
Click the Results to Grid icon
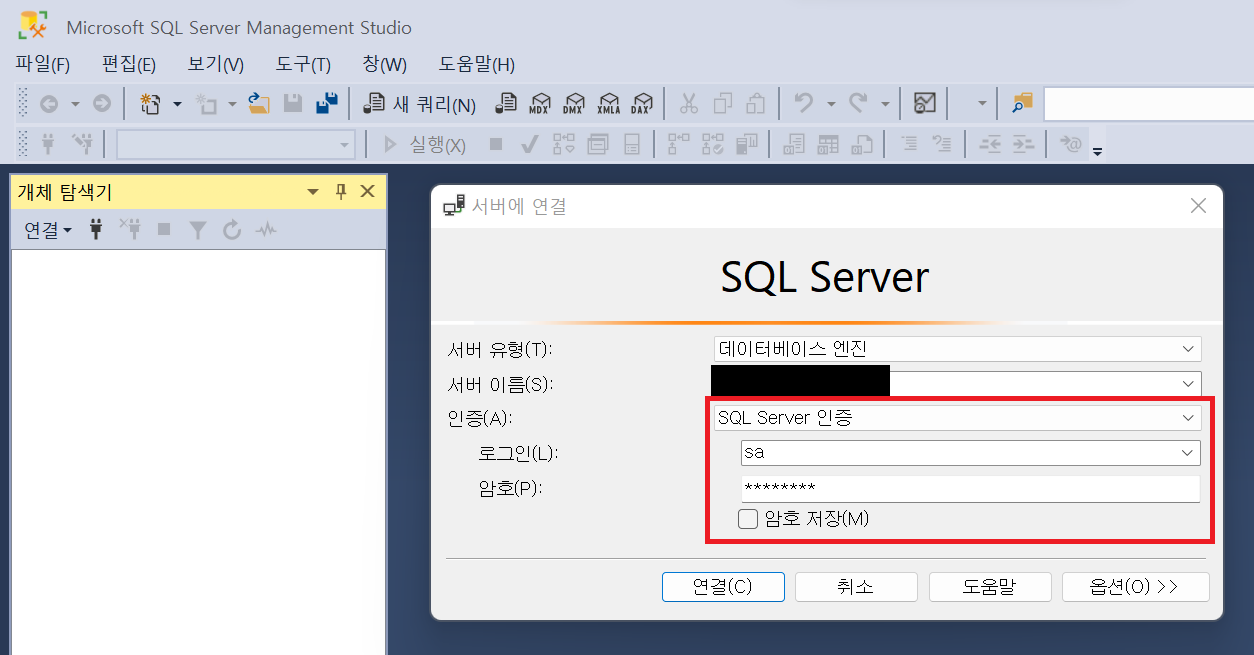point(828,145)
